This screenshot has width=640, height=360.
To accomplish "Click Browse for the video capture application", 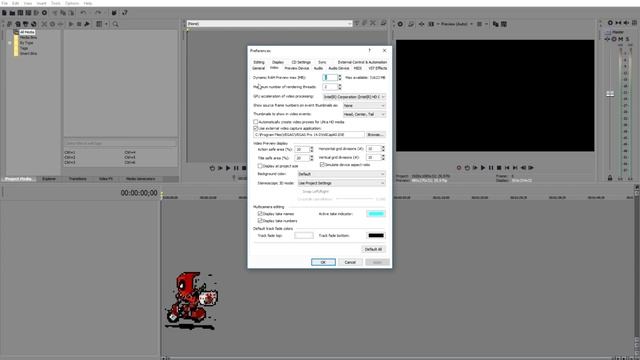I will tap(375, 135).
